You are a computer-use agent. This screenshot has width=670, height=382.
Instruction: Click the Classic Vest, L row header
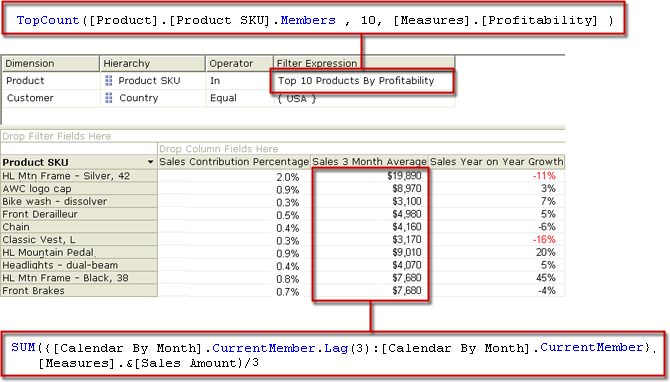[79, 240]
